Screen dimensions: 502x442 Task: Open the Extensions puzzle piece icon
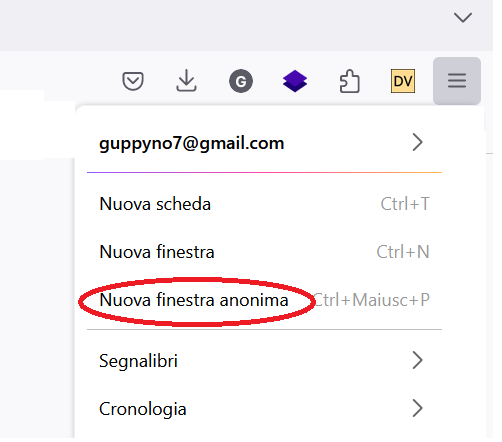pos(349,81)
